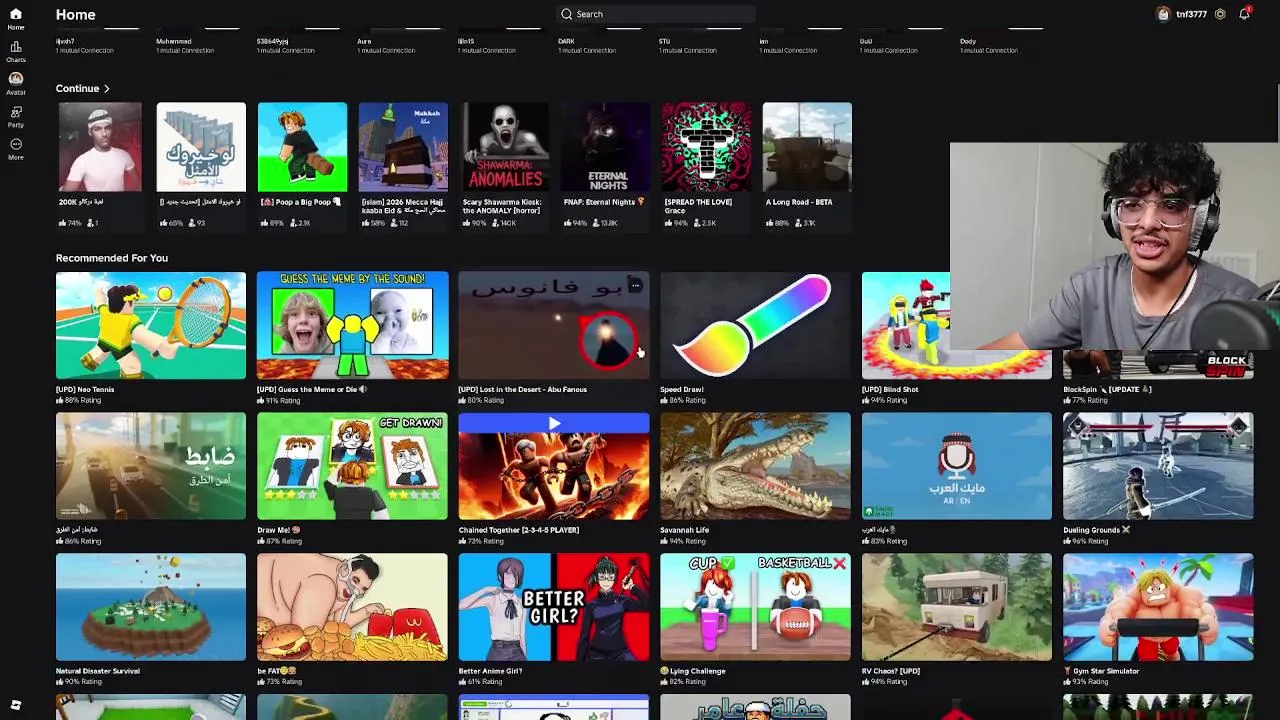1280x720 pixels.
Task: Expand the Continue section chevron
Action: [x=106, y=89]
